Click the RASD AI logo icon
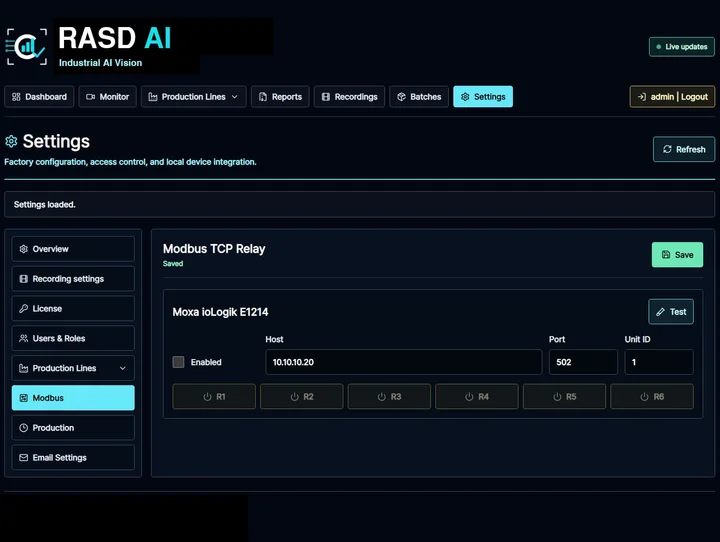Image resolution: width=720 pixels, height=542 pixels. click(x=26, y=47)
